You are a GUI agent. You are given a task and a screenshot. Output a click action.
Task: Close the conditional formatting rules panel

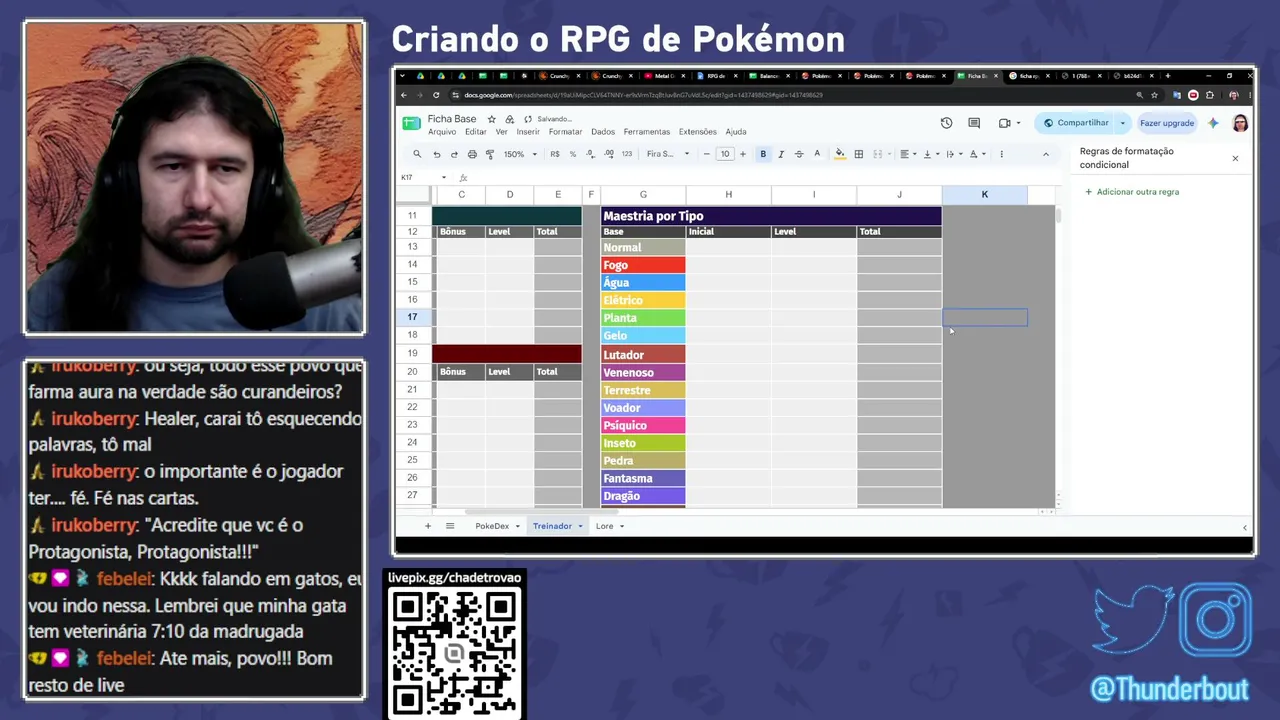tap(1235, 158)
